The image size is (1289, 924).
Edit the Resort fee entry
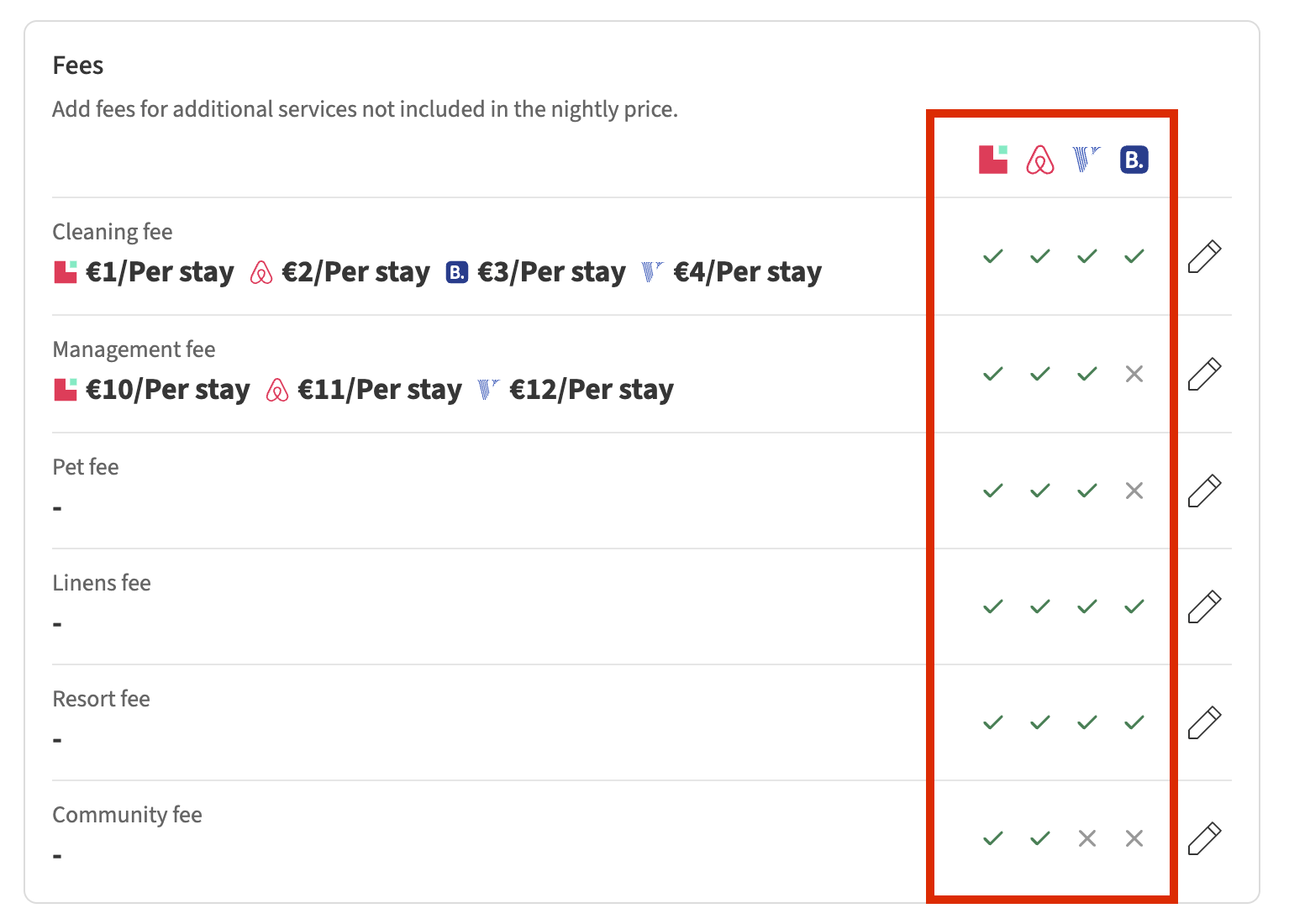[x=1204, y=722]
